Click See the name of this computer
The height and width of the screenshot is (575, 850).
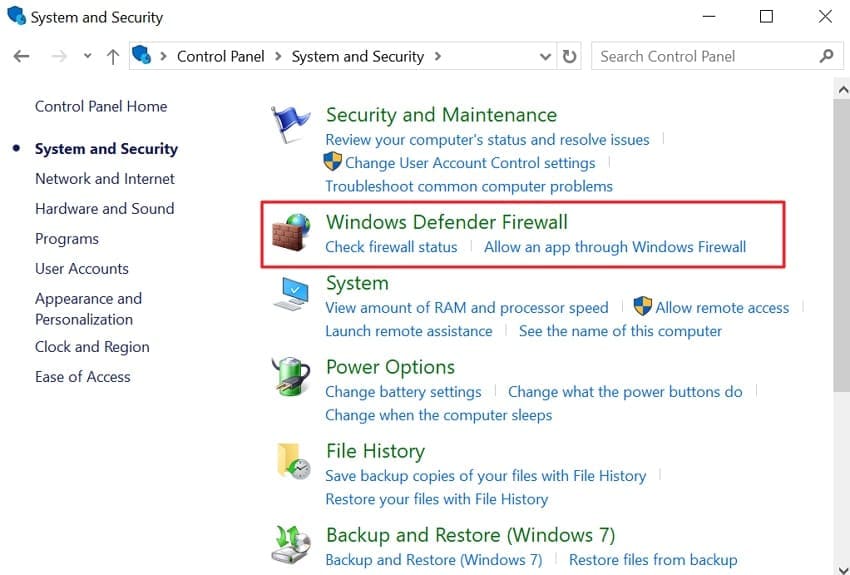[x=620, y=331]
